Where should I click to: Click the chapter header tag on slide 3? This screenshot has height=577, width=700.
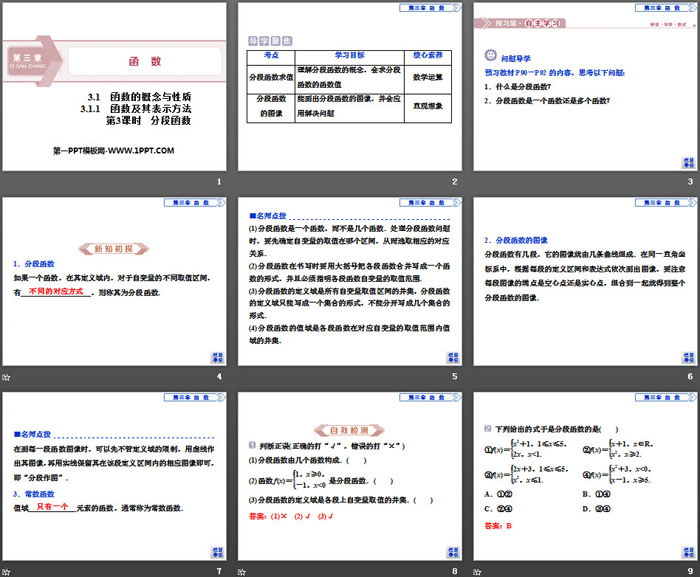[x=666, y=8]
